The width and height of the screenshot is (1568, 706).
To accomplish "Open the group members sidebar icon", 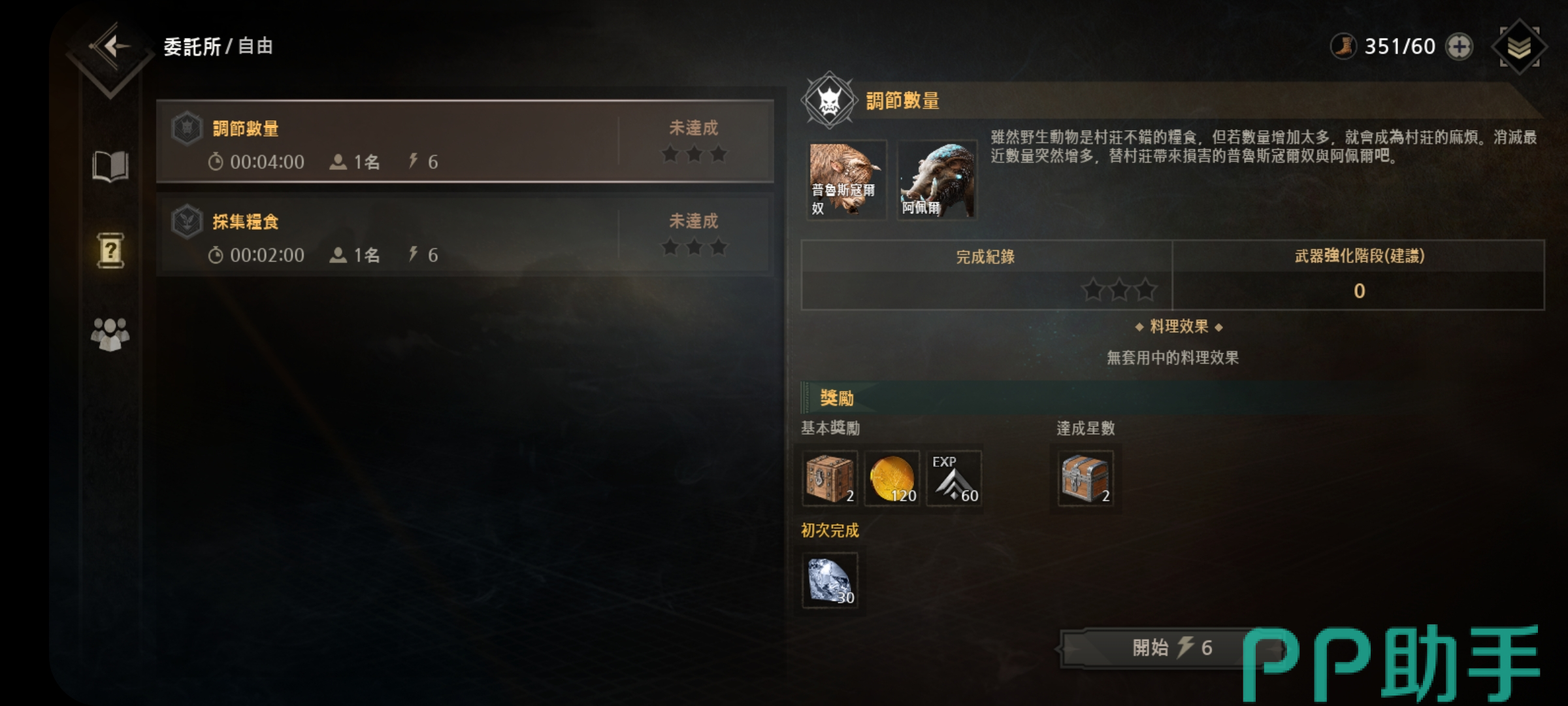I will coord(110,334).
